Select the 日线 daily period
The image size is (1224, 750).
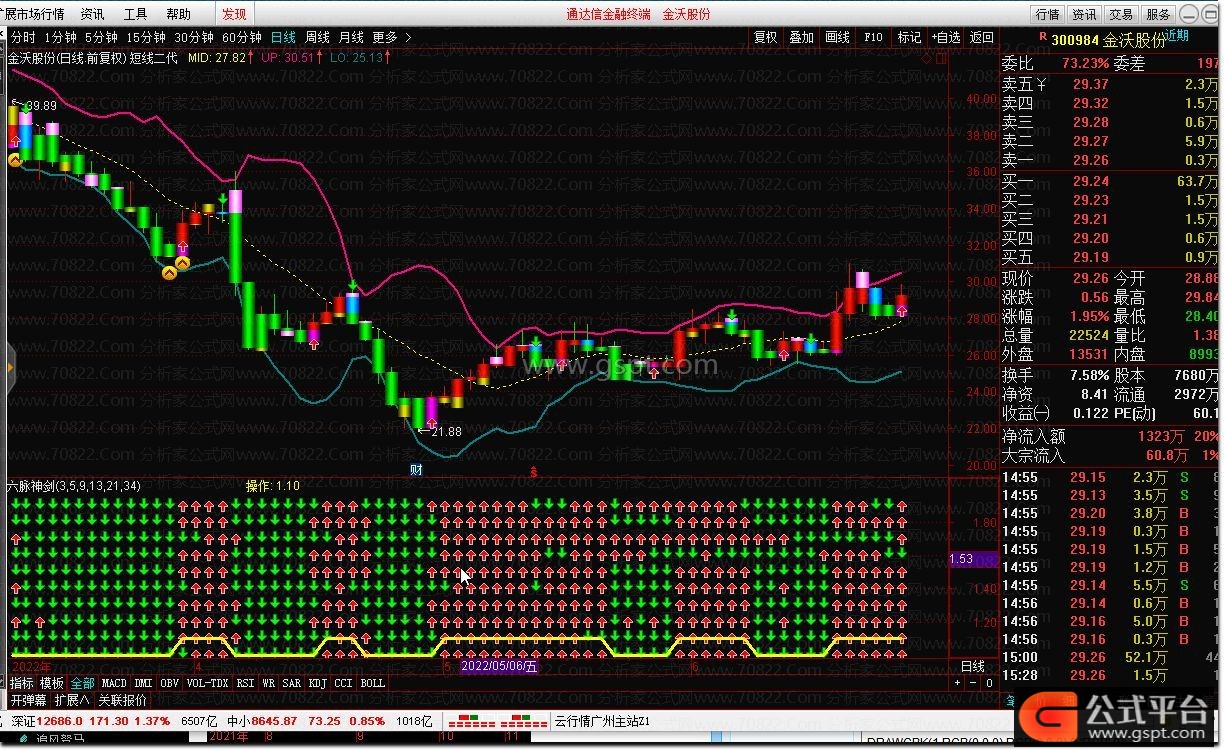click(284, 37)
